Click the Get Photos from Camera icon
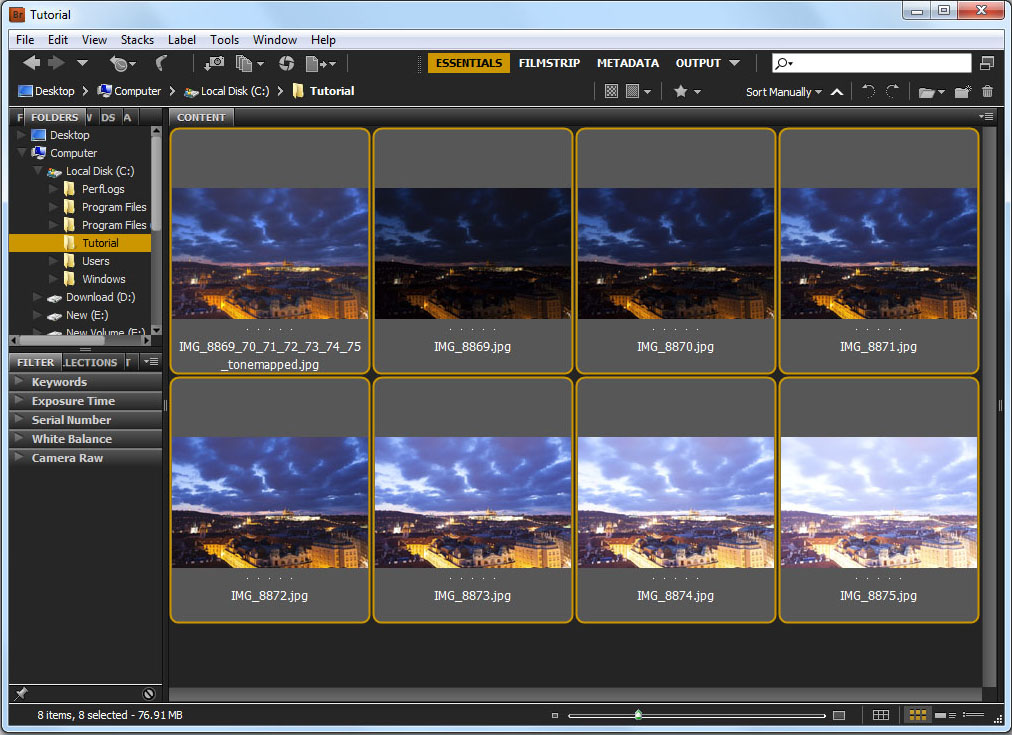 click(x=213, y=63)
